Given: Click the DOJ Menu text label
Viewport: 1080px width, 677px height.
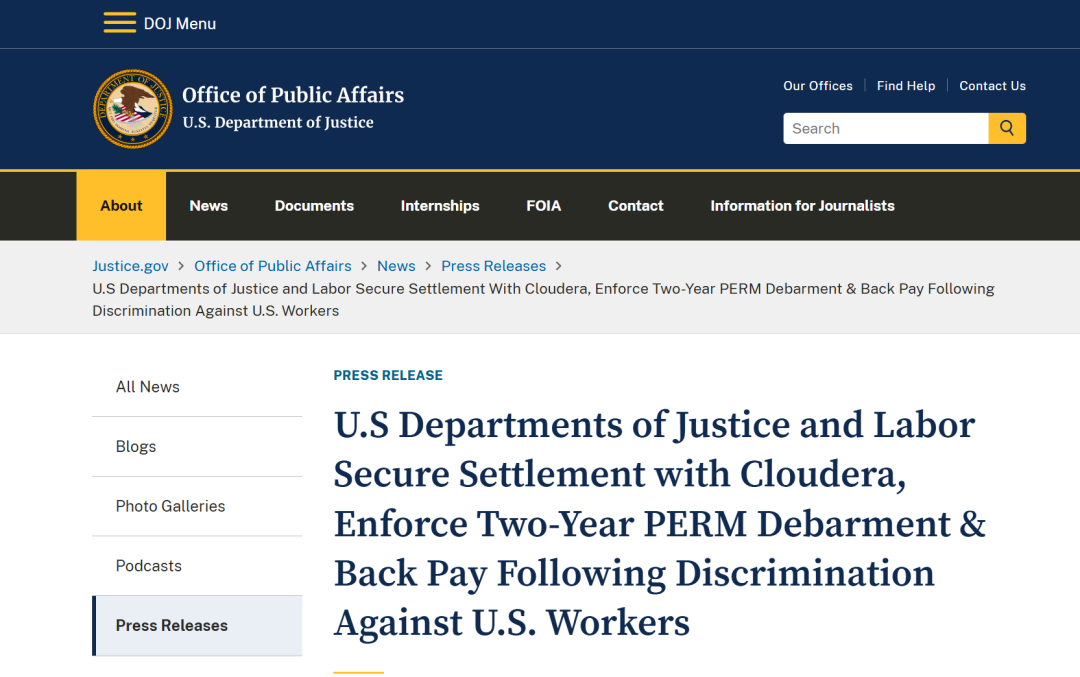Looking at the screenshot, I should pyautogui.click(x=180, y=23).
